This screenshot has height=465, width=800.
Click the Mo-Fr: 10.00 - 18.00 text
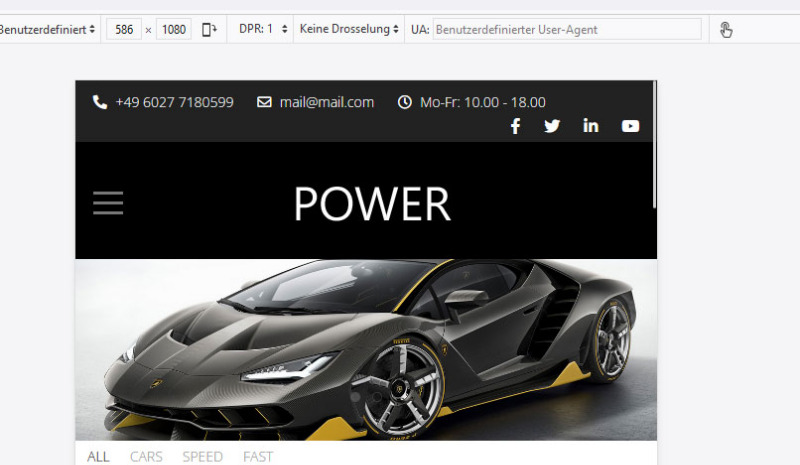point(483,102)
